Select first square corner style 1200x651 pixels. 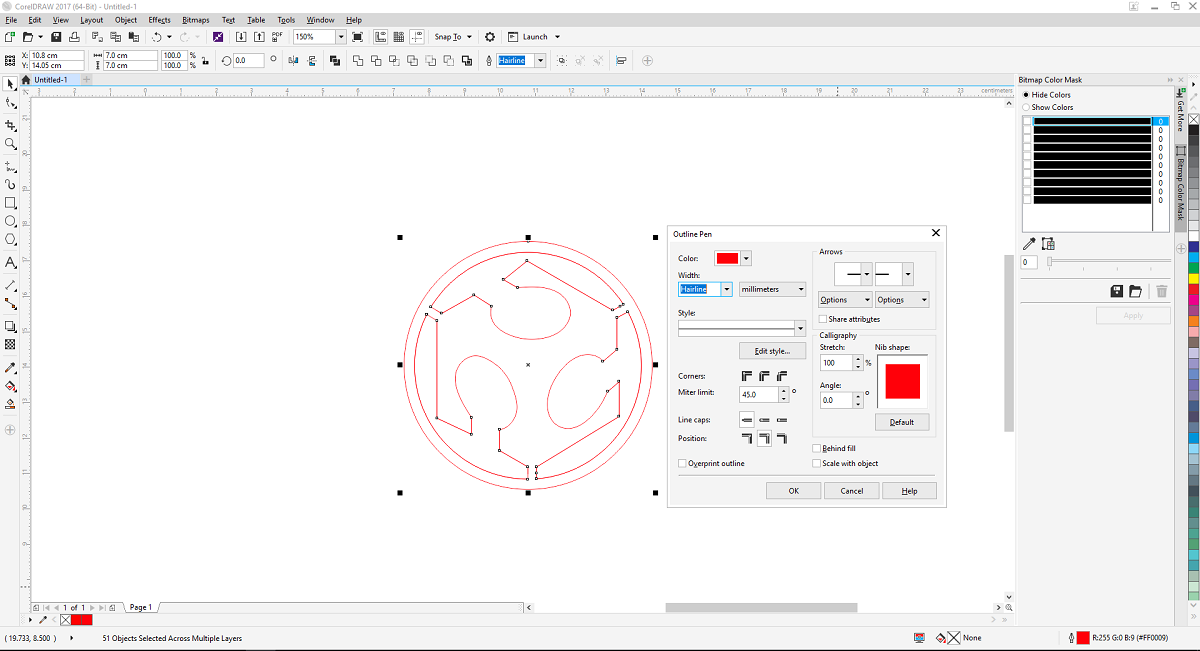(x=747, y=376)
